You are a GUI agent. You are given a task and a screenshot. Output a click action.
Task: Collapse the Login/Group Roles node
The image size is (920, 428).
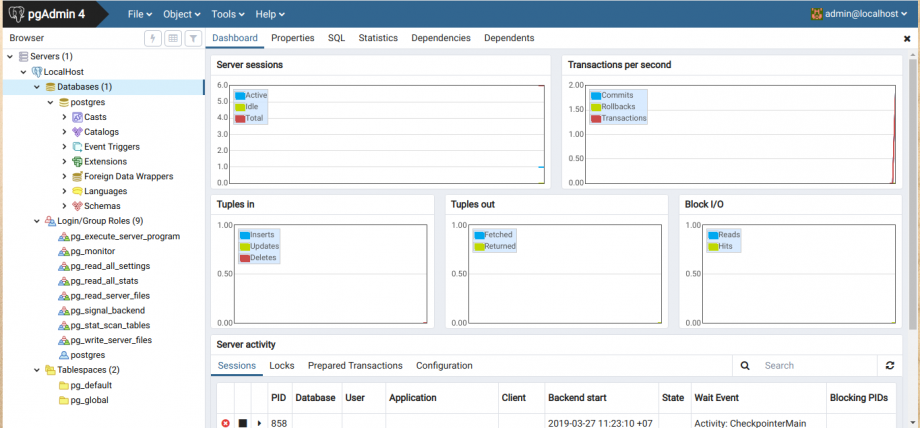[x=22, y=221]
